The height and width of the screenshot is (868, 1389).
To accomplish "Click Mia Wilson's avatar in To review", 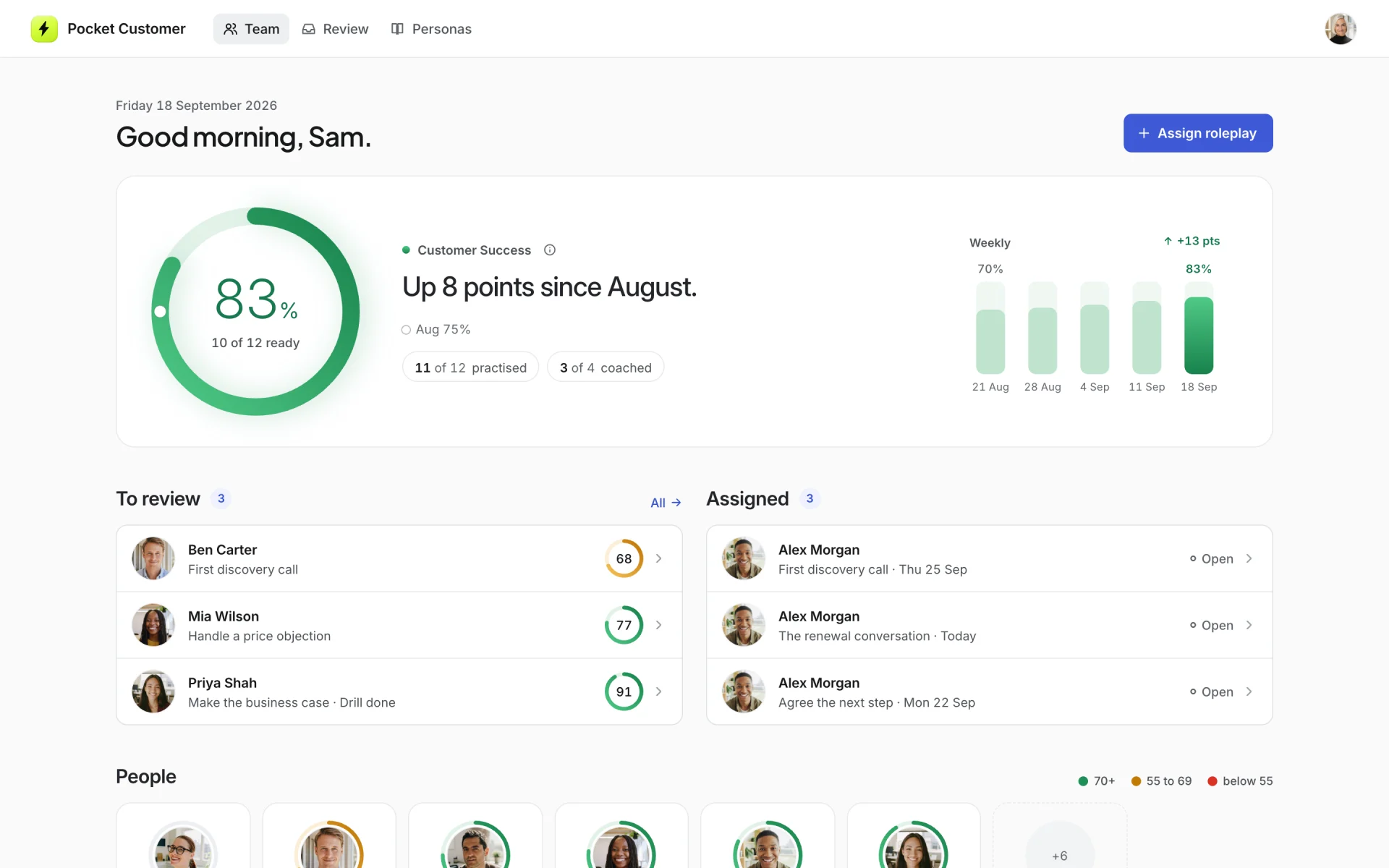I will (153, 625).
